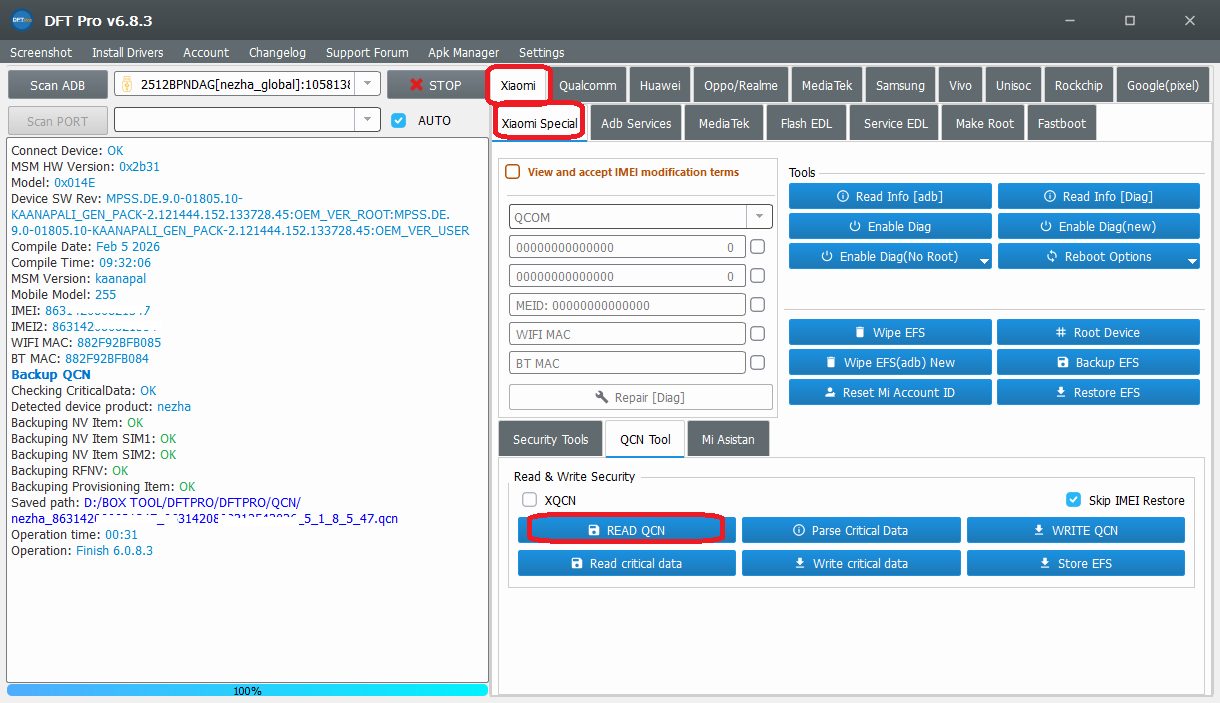The width and height of the screenshot is (1220, 703).
Task: Click the DFT Pro app logo icon
Action: 21,20
